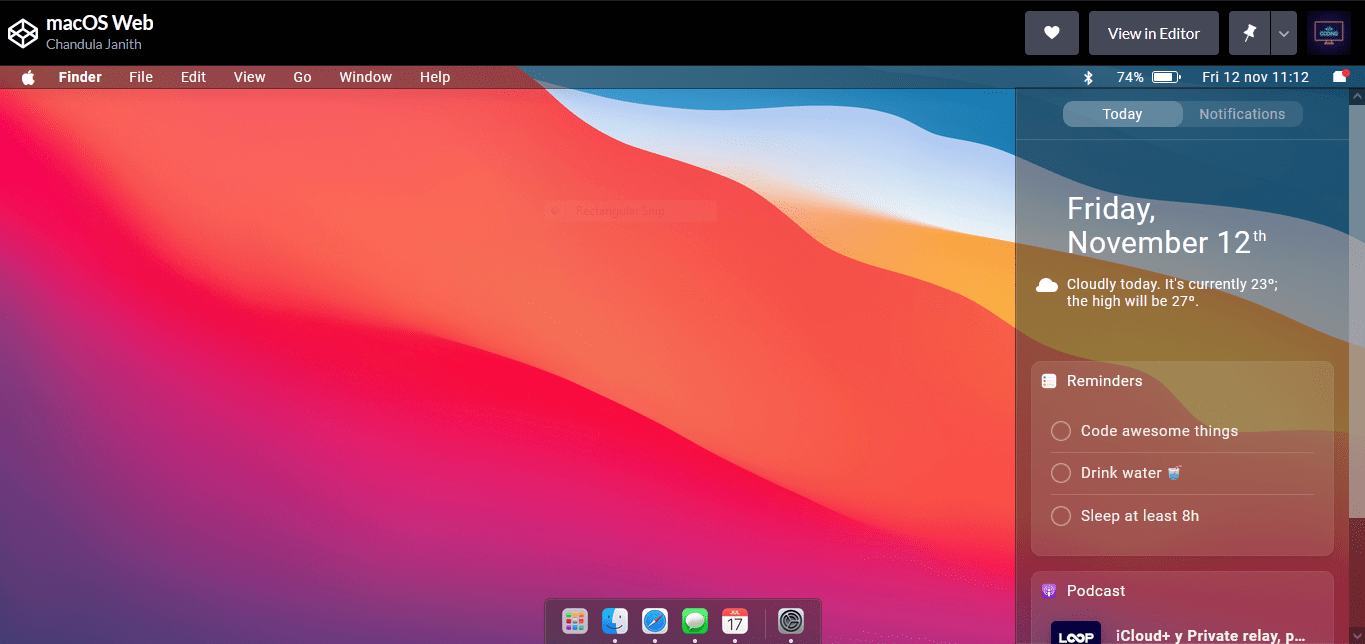1365x644 pixels.
Task: Pin this pen with the pushpin icon
Action: point(1249,33)
